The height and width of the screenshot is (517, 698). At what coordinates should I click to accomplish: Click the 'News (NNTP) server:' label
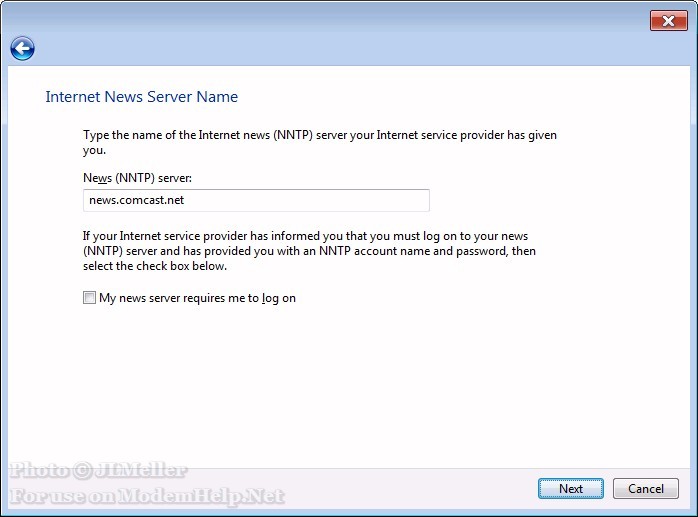click(x=137, y=178)
